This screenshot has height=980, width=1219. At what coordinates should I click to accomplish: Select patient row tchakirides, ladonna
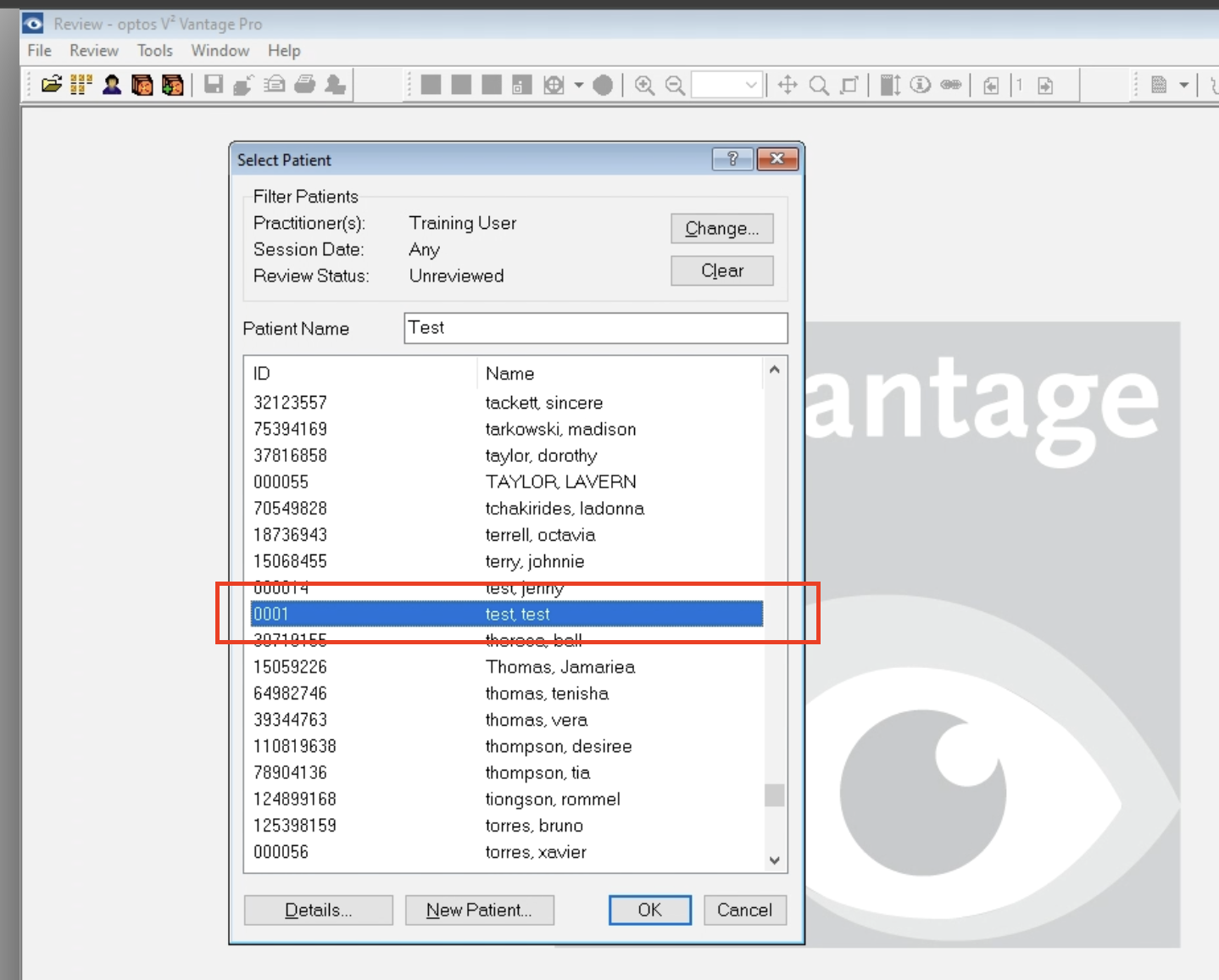point(507,508)
